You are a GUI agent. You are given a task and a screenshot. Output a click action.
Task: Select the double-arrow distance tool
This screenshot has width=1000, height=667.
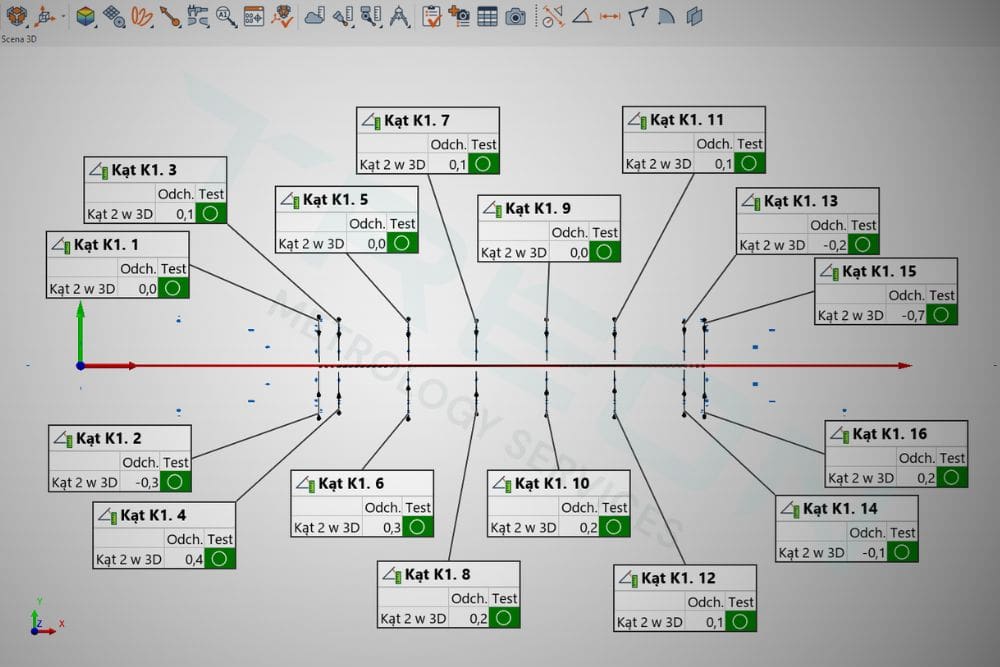click(609, 16)
